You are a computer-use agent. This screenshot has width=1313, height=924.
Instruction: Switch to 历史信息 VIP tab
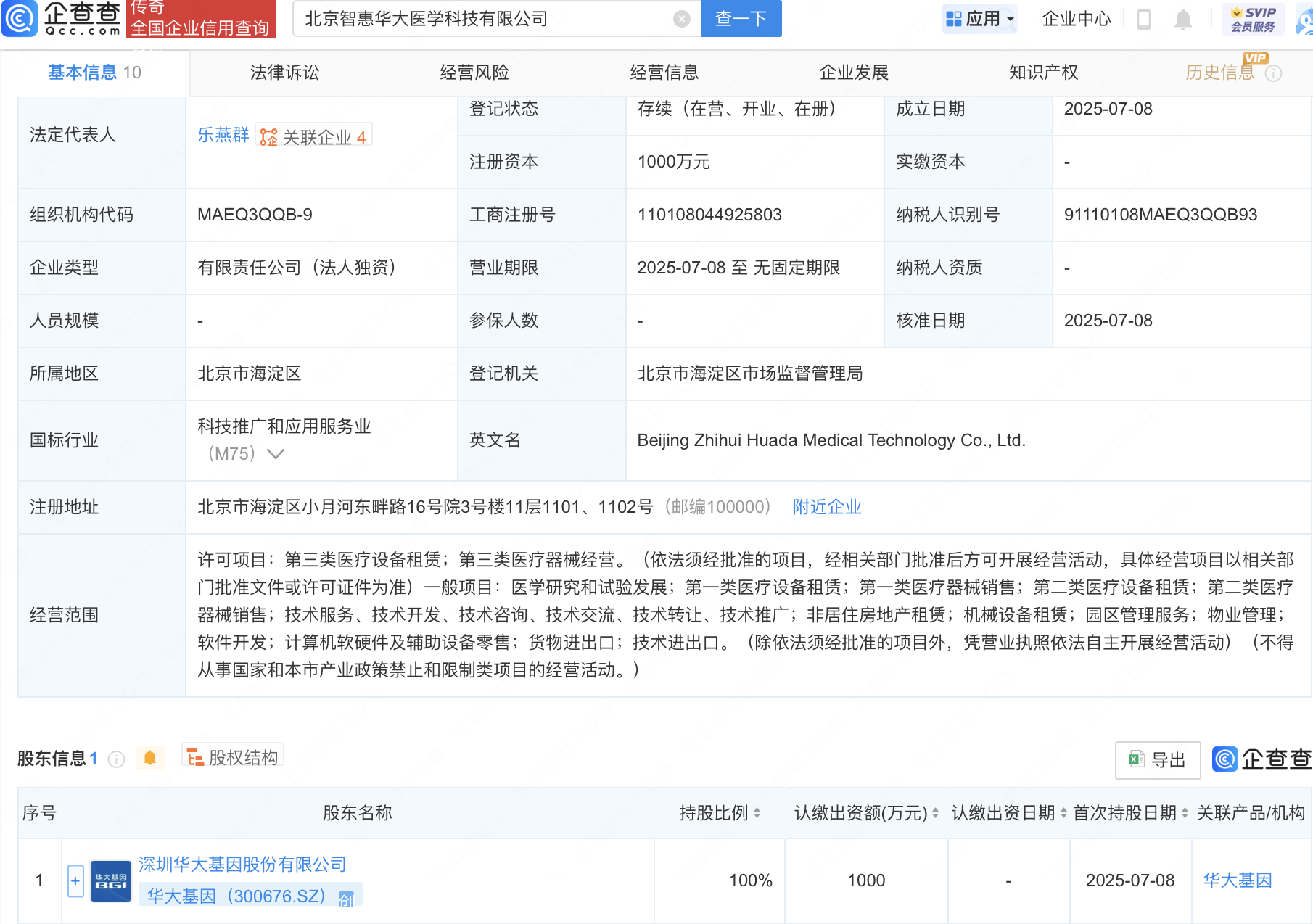click(x=1220, y=72)
